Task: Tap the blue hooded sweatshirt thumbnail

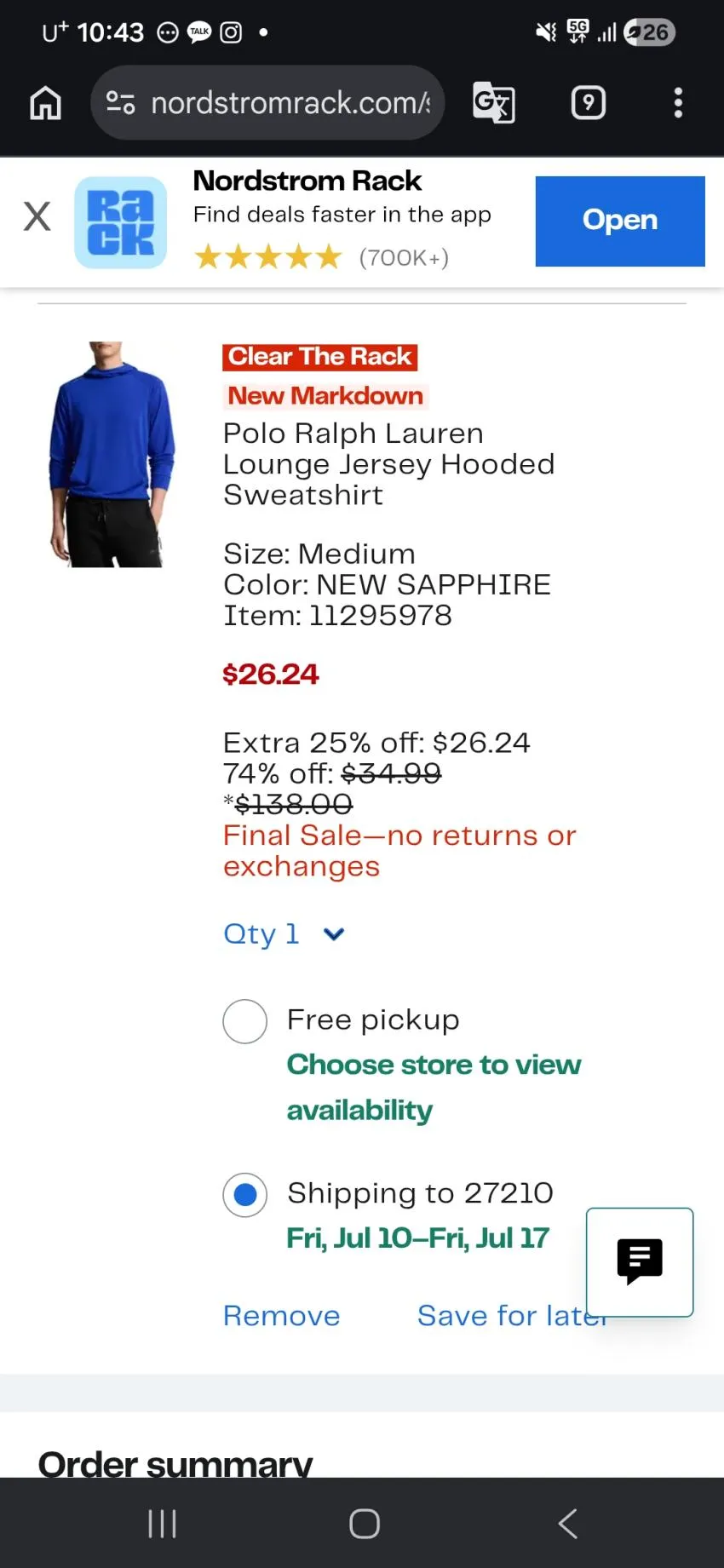Action: coord(112,455)
